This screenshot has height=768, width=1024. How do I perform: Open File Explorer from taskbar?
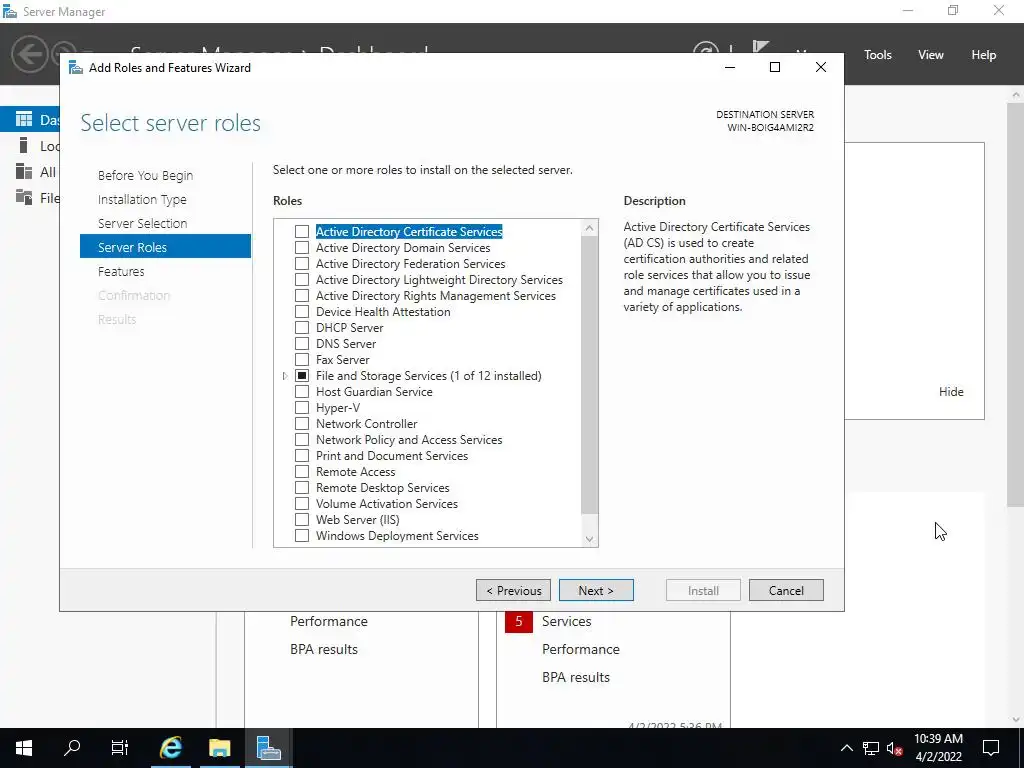tap(219, 748)
